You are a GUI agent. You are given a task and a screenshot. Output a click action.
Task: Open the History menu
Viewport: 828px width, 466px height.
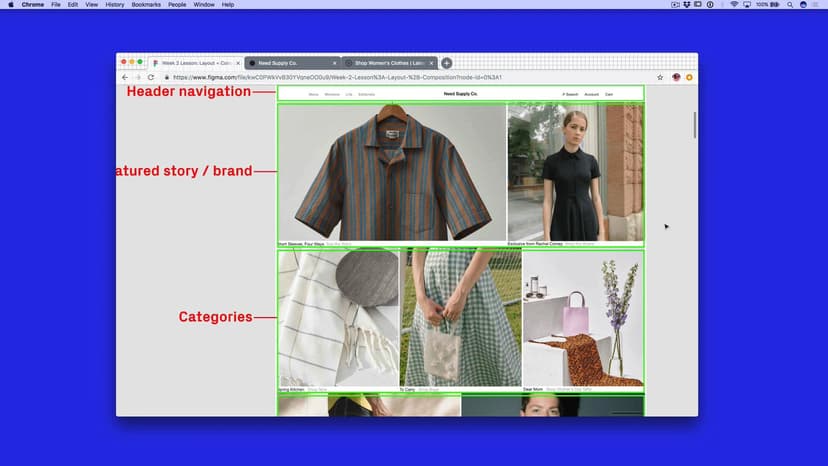point(115,5)
